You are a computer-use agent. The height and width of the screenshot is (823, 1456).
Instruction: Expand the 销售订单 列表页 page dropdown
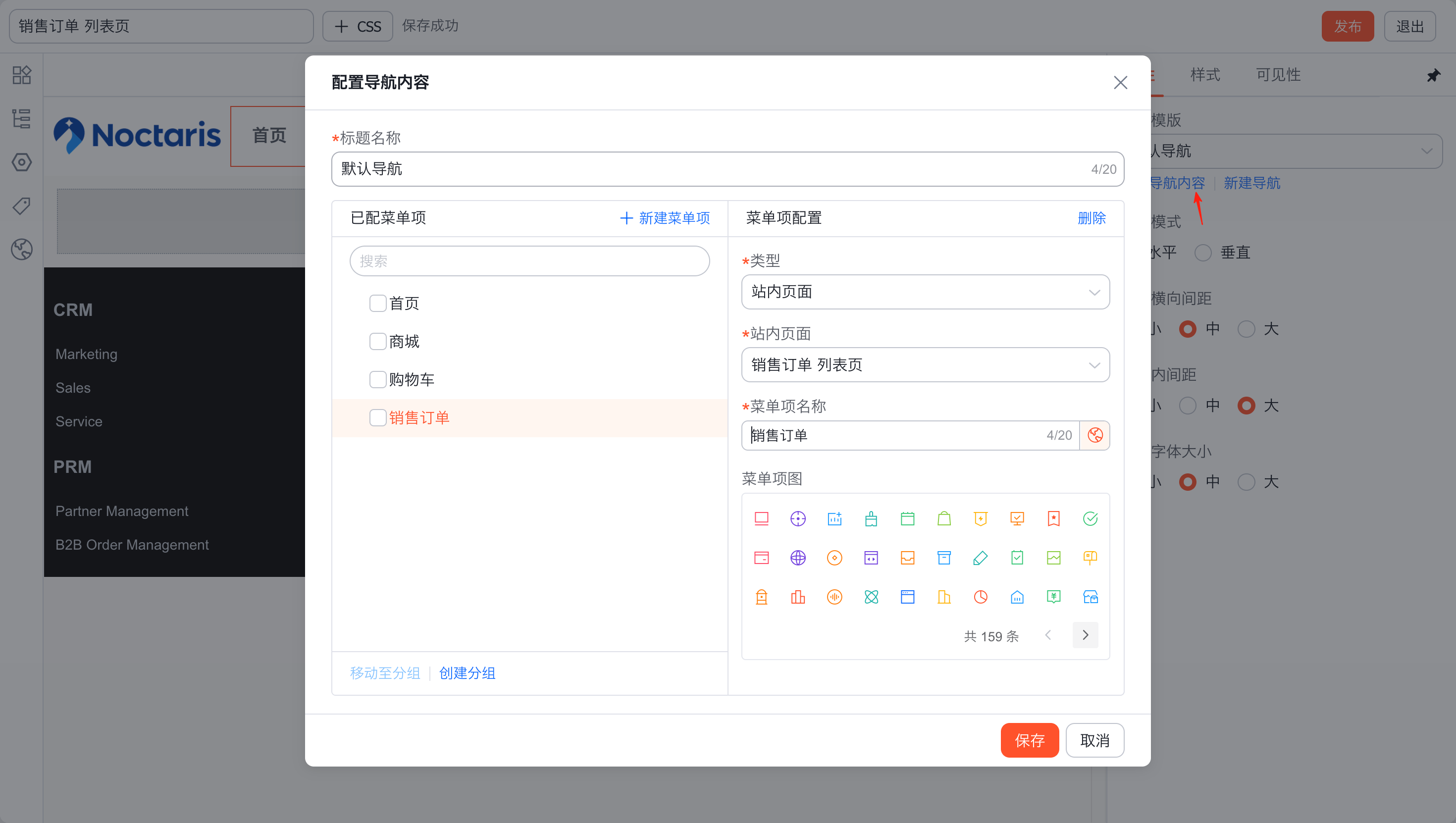925,364
